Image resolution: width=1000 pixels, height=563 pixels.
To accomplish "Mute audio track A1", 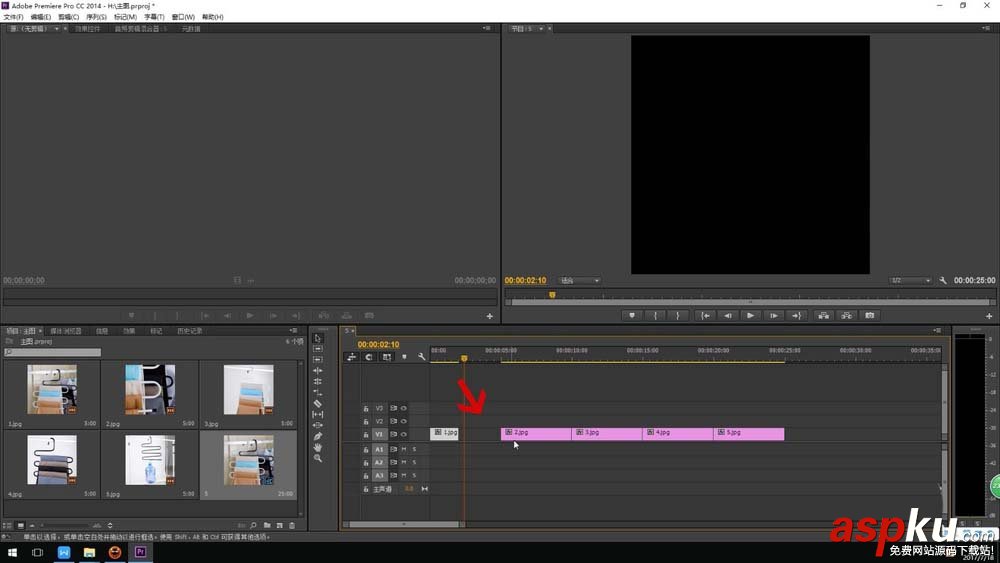I will point(404,449).
